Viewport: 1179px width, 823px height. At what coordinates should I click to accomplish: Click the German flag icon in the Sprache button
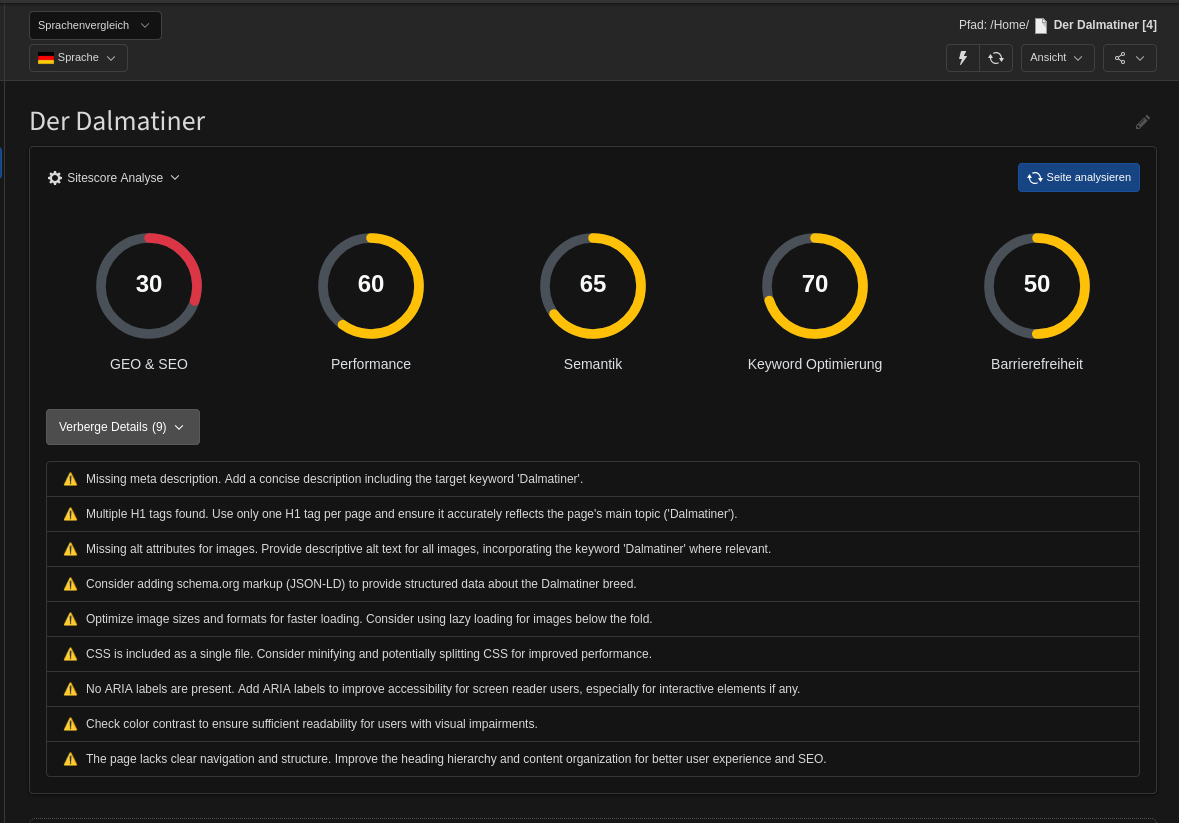[x=46, y=57]
